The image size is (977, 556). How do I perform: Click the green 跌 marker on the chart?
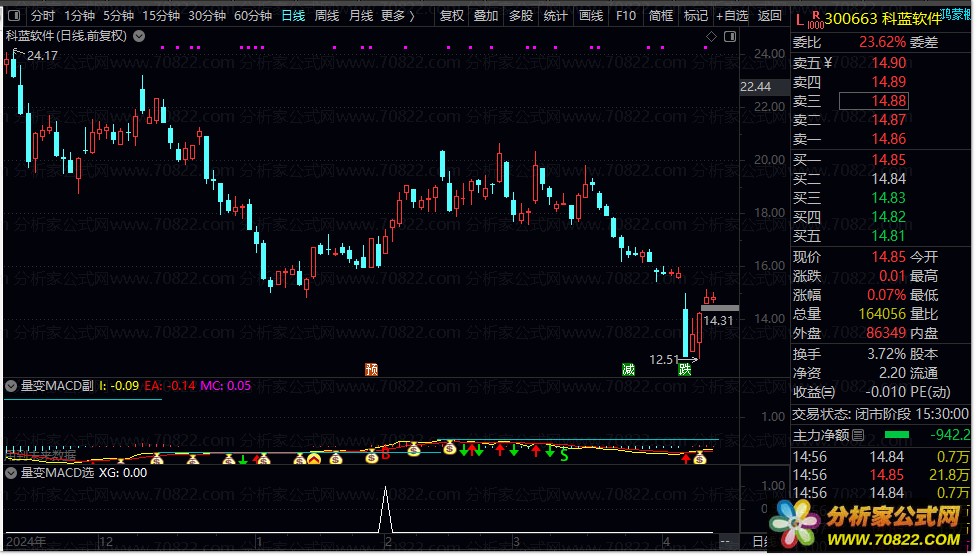[685, 370]
